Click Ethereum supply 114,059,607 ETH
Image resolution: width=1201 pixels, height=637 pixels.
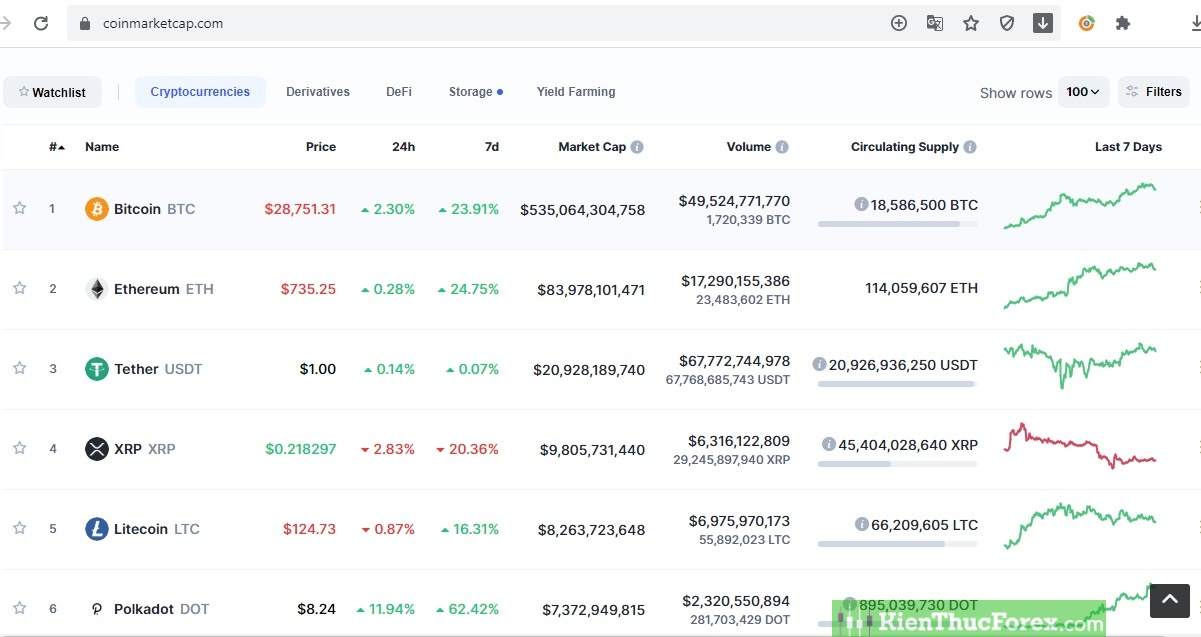pos(921,288)
